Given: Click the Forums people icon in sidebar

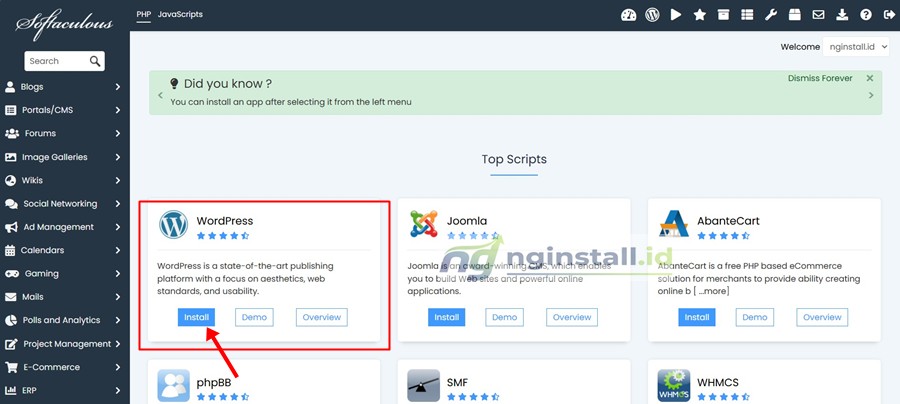Looking at the screenshot, I should click(x=11, y=133).
